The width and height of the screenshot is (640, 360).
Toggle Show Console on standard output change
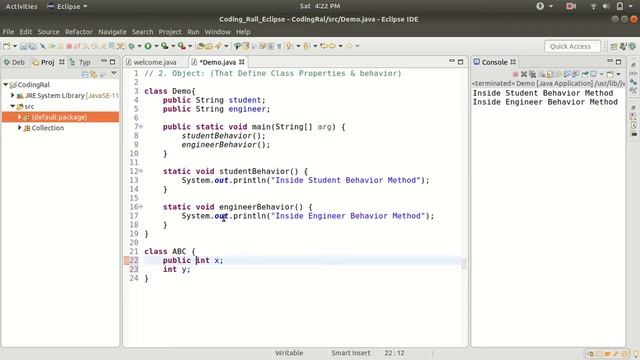point(567,74)
